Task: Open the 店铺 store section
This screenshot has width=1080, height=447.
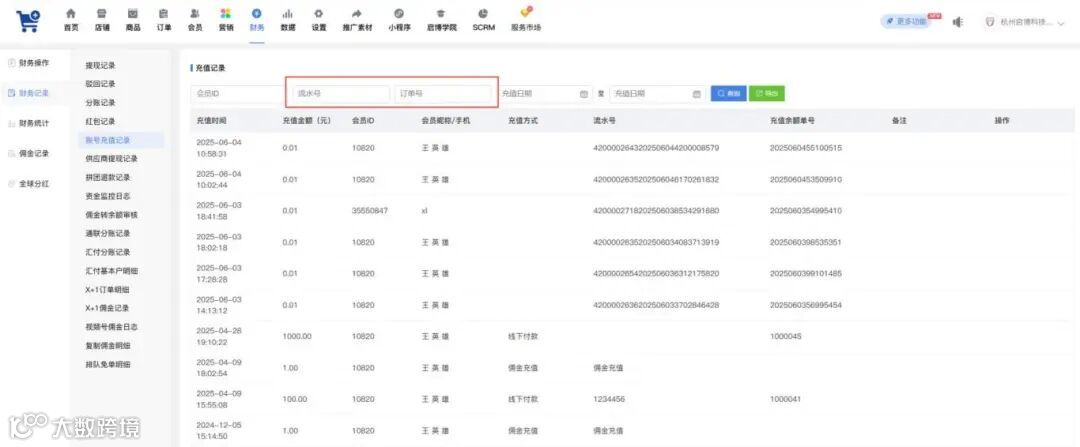Action: point(102,20)
